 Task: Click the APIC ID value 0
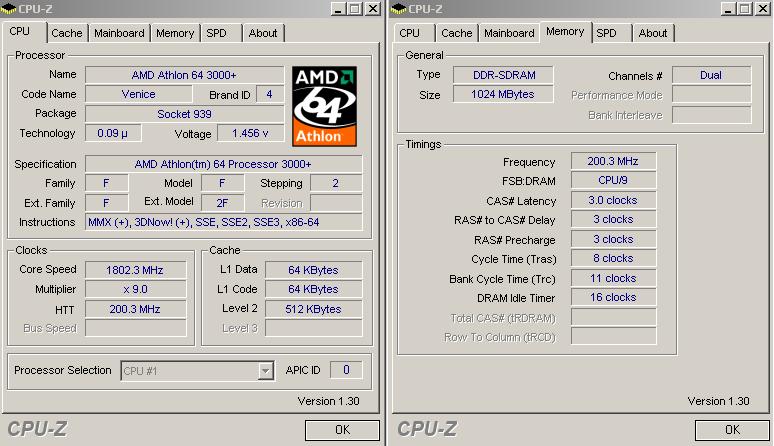tap(346, 370)
